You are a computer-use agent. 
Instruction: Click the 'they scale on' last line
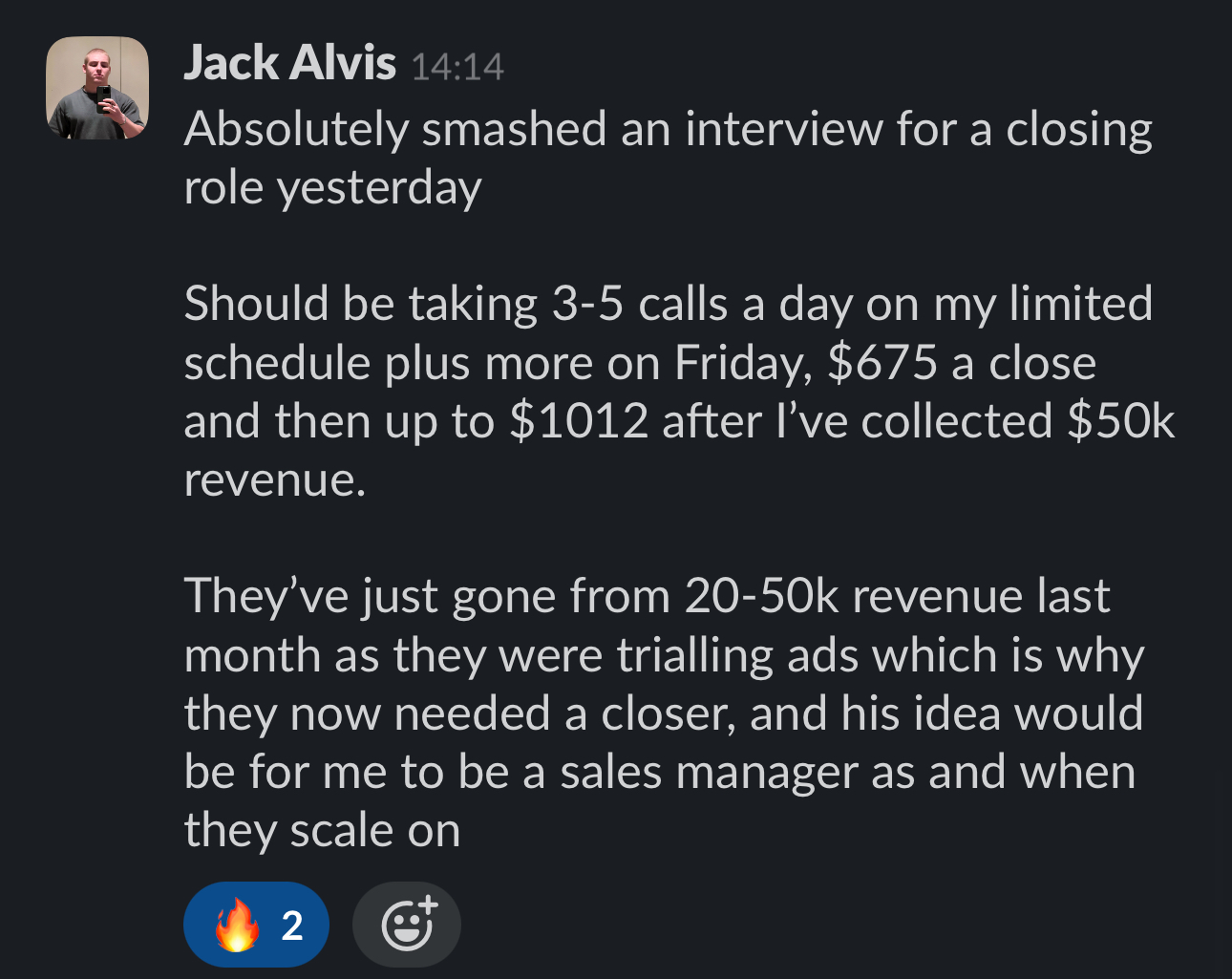322,831
